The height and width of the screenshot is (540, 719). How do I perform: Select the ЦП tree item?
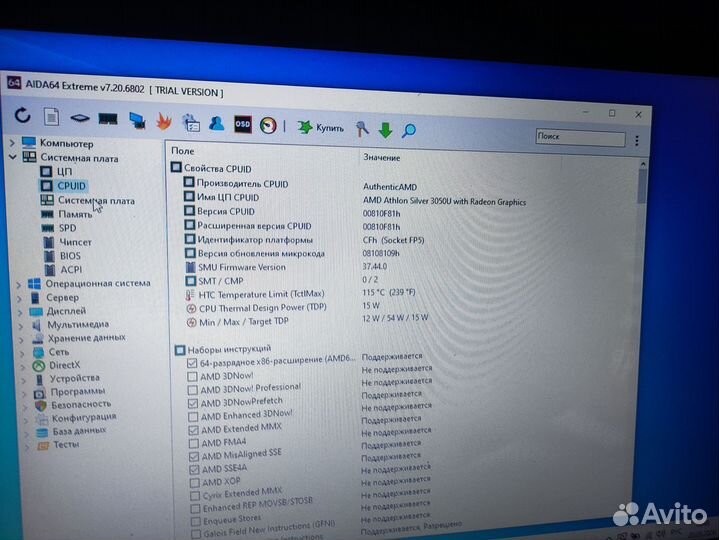[x=56, y=171]
